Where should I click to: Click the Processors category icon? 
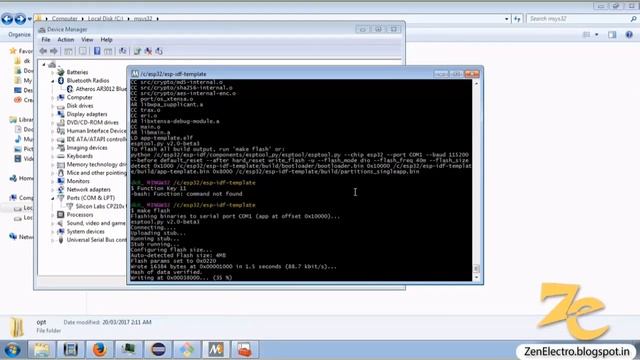point(61,215)
